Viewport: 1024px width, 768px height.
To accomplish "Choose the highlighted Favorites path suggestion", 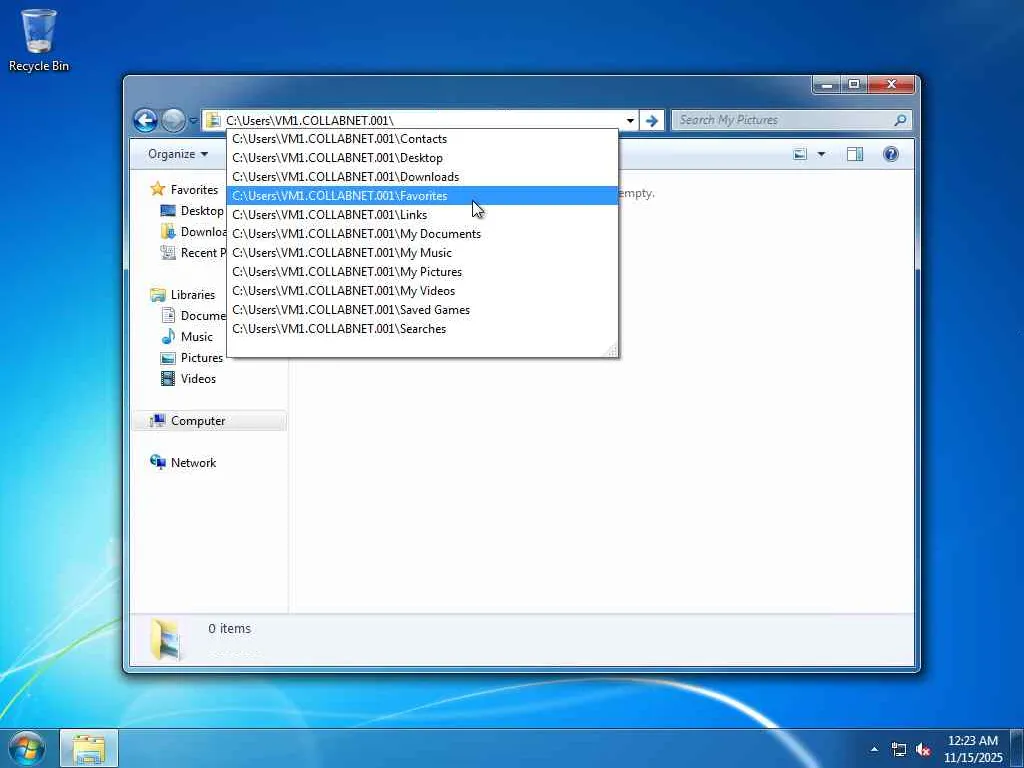I will tap(422, 196).
